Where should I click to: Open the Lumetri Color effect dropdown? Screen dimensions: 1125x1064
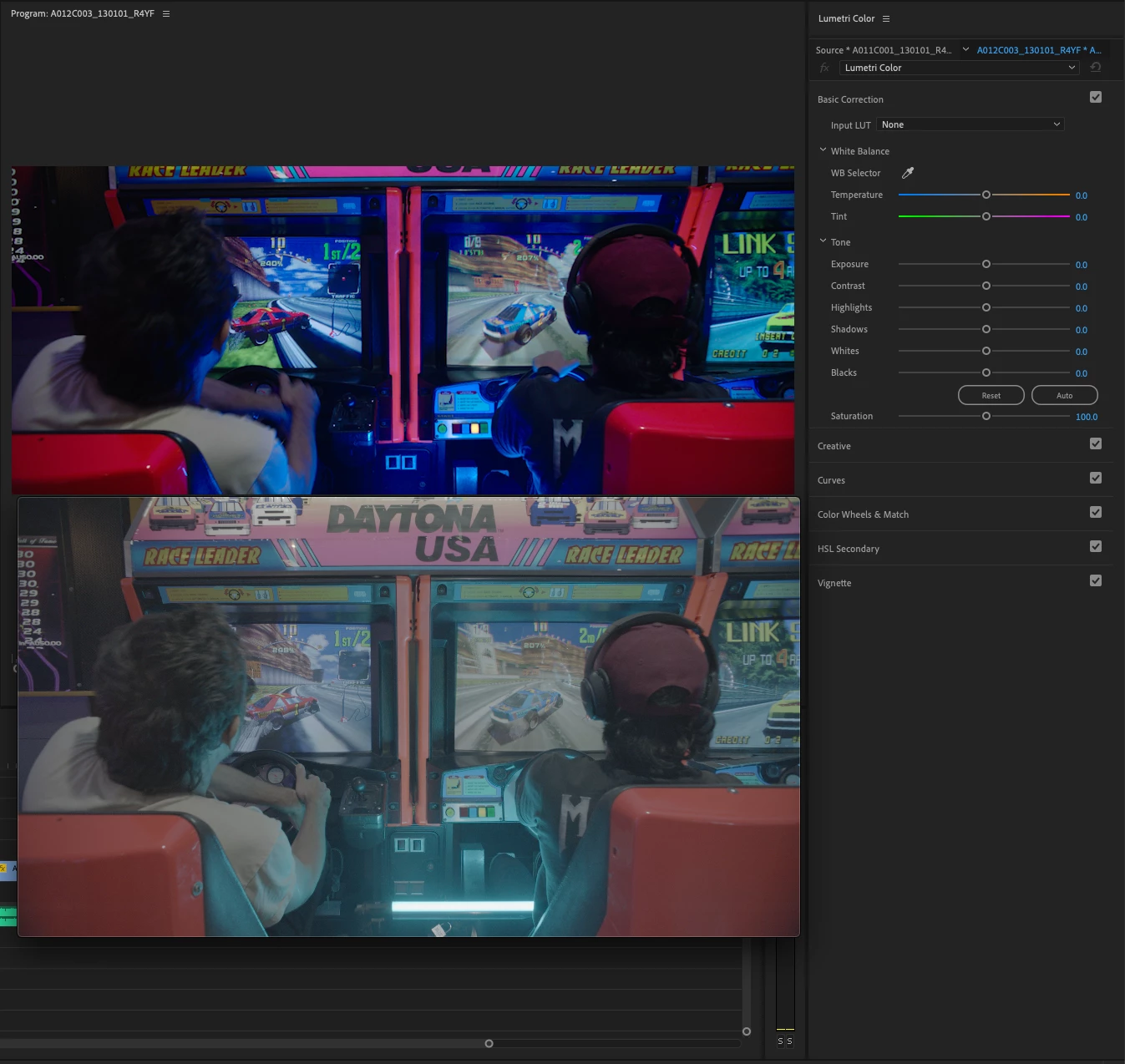pos(960,68)
